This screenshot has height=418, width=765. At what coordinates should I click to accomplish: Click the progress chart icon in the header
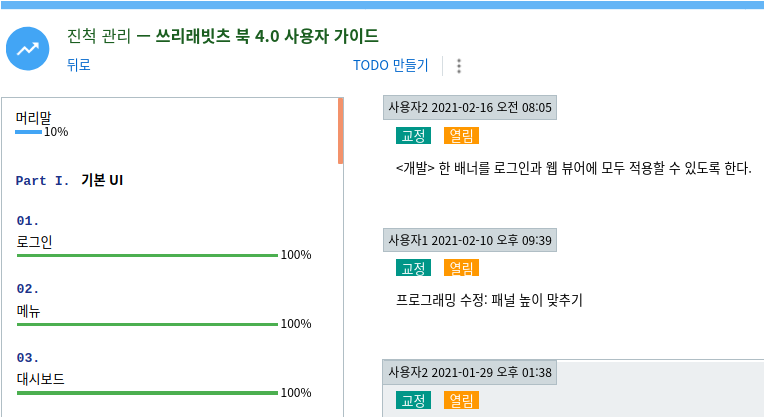pyautogui.click(x=28, y=48)
